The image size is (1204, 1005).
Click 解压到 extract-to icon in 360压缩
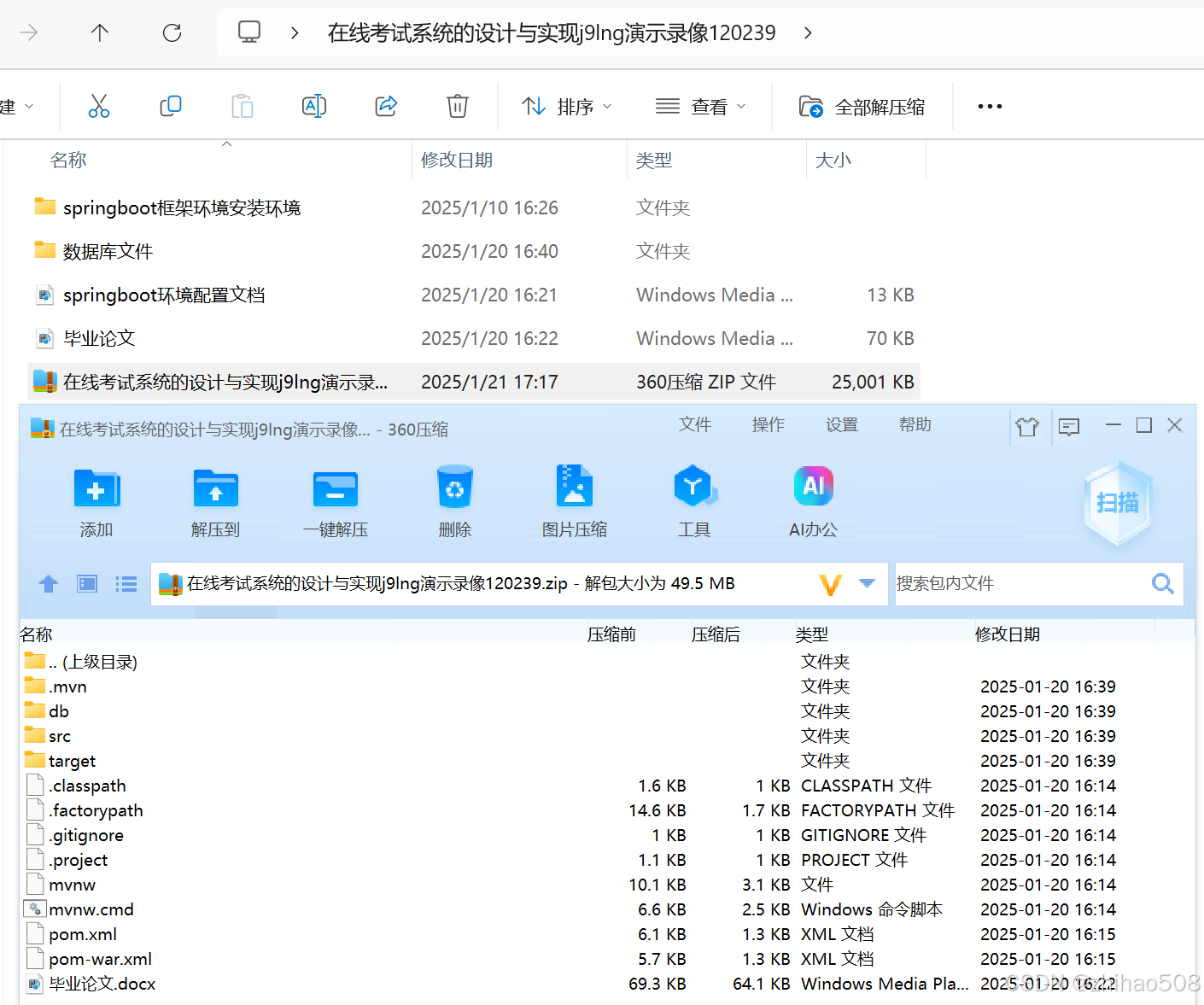[x=215, y=489]
